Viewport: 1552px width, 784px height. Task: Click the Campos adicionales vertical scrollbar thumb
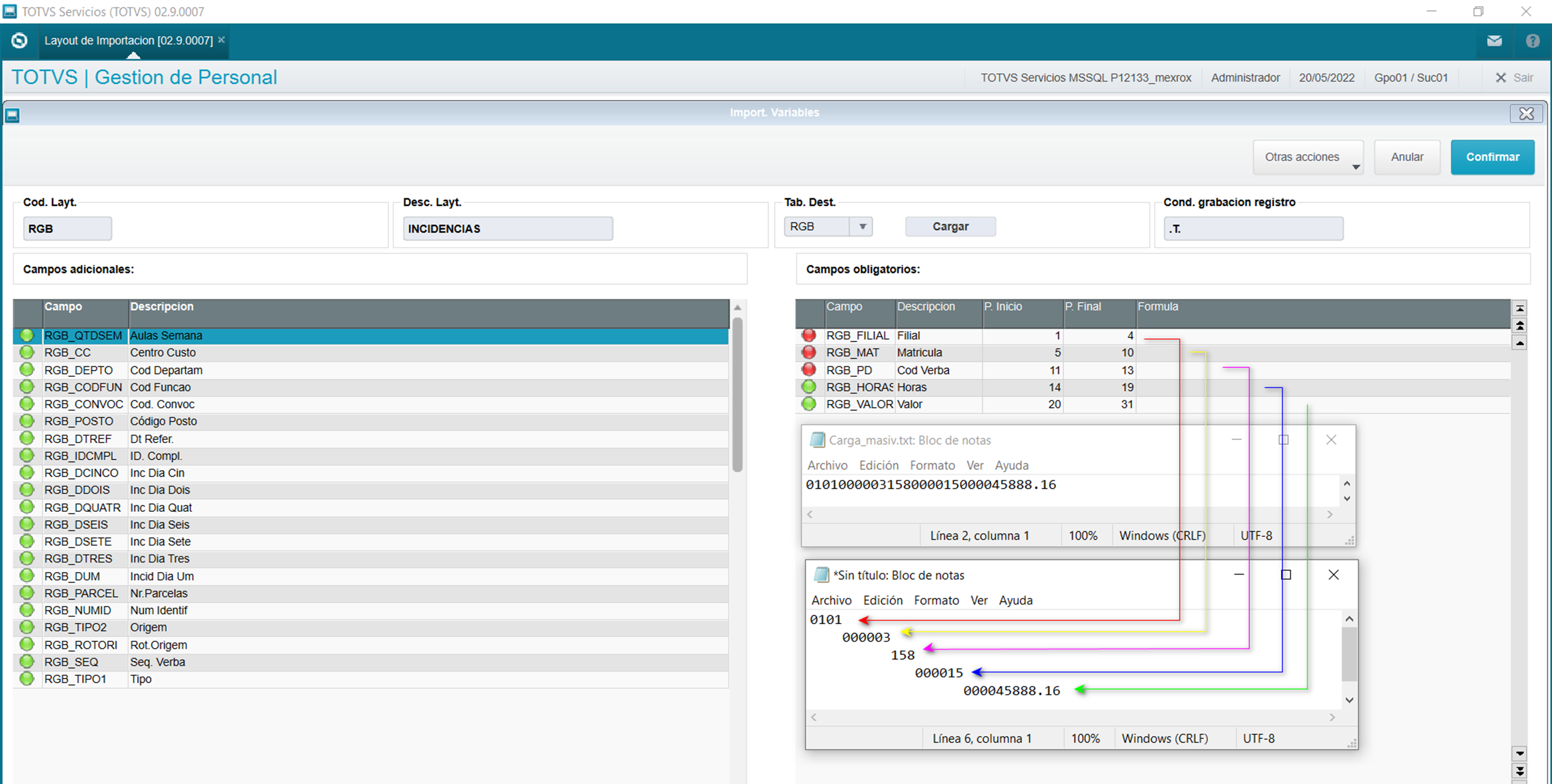[737, 395]
